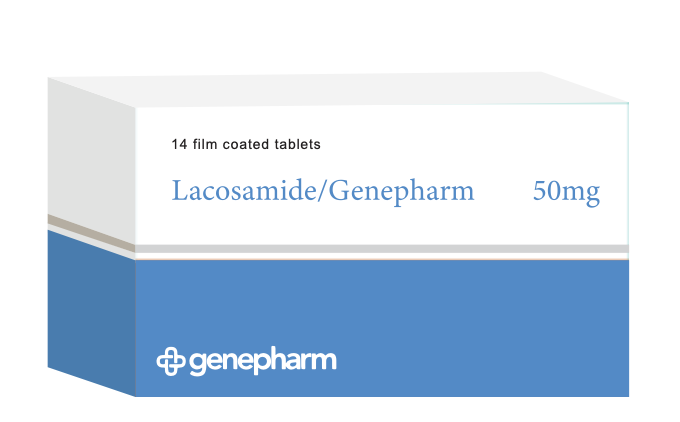Click the 50mg dosage label
Viewport: 680px width, 422px height.
coord(566,191)
